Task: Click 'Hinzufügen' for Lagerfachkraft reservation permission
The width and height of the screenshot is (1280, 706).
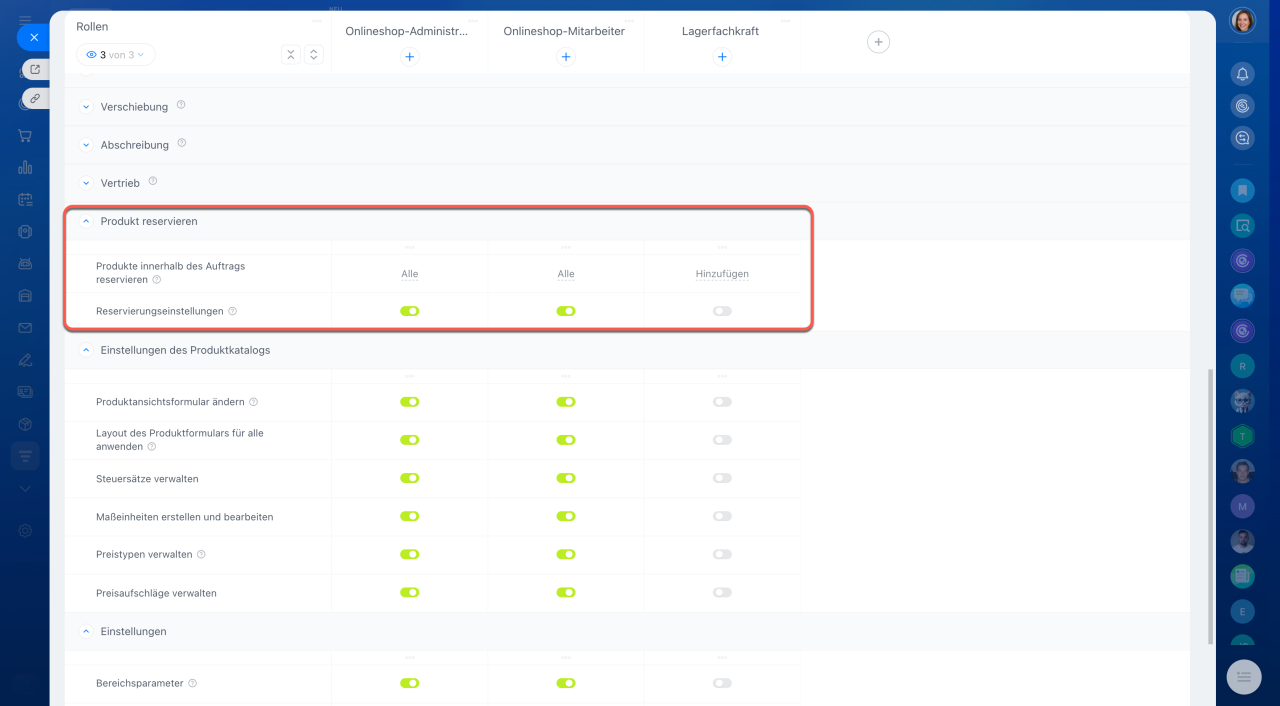Action: 722,274
